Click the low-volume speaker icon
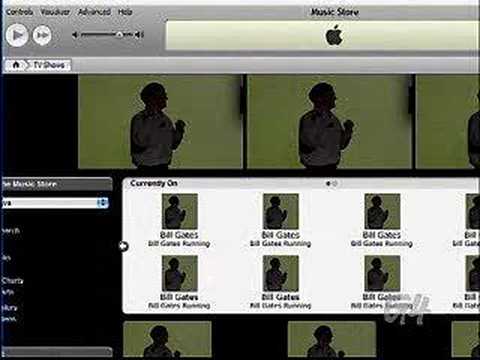480x360 pixels. point(75,35)
